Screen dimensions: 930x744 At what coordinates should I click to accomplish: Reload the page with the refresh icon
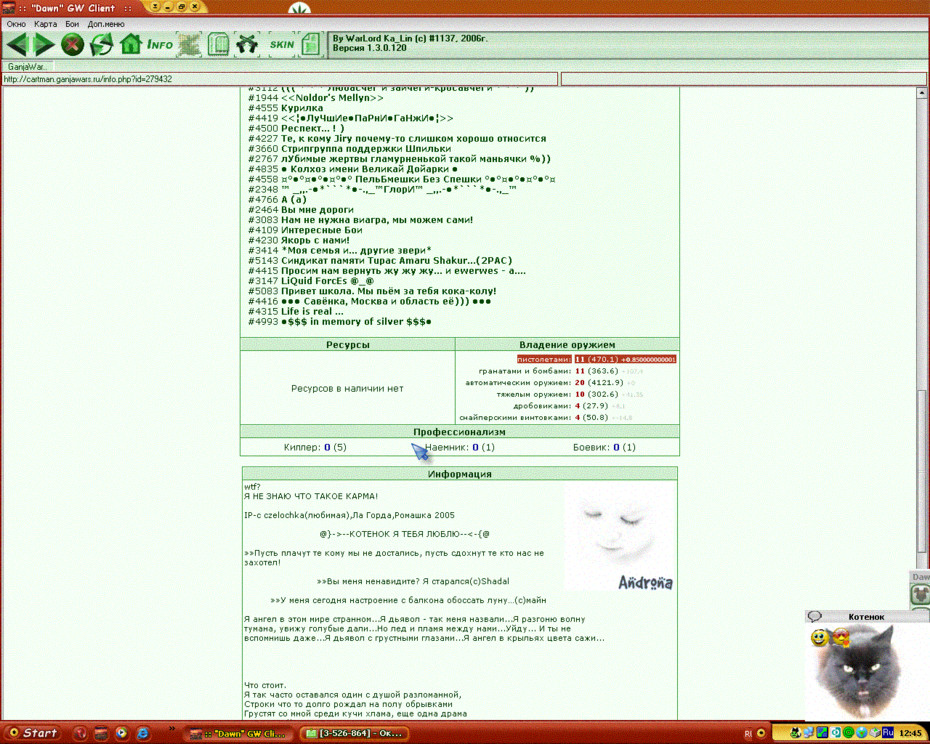coord(101,44)
